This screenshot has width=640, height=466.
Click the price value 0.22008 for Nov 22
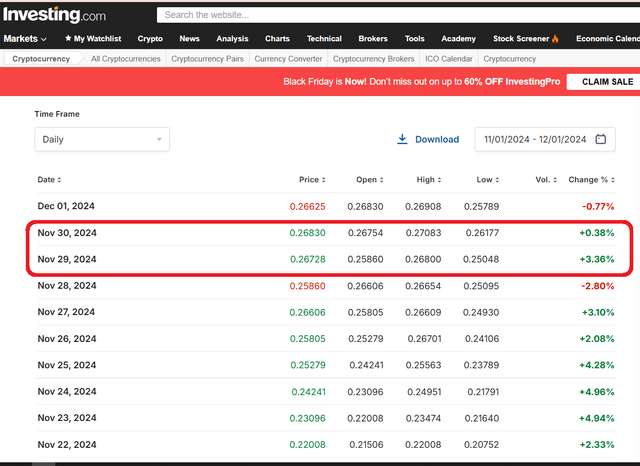pyautogui.click(x=307, y=445)
